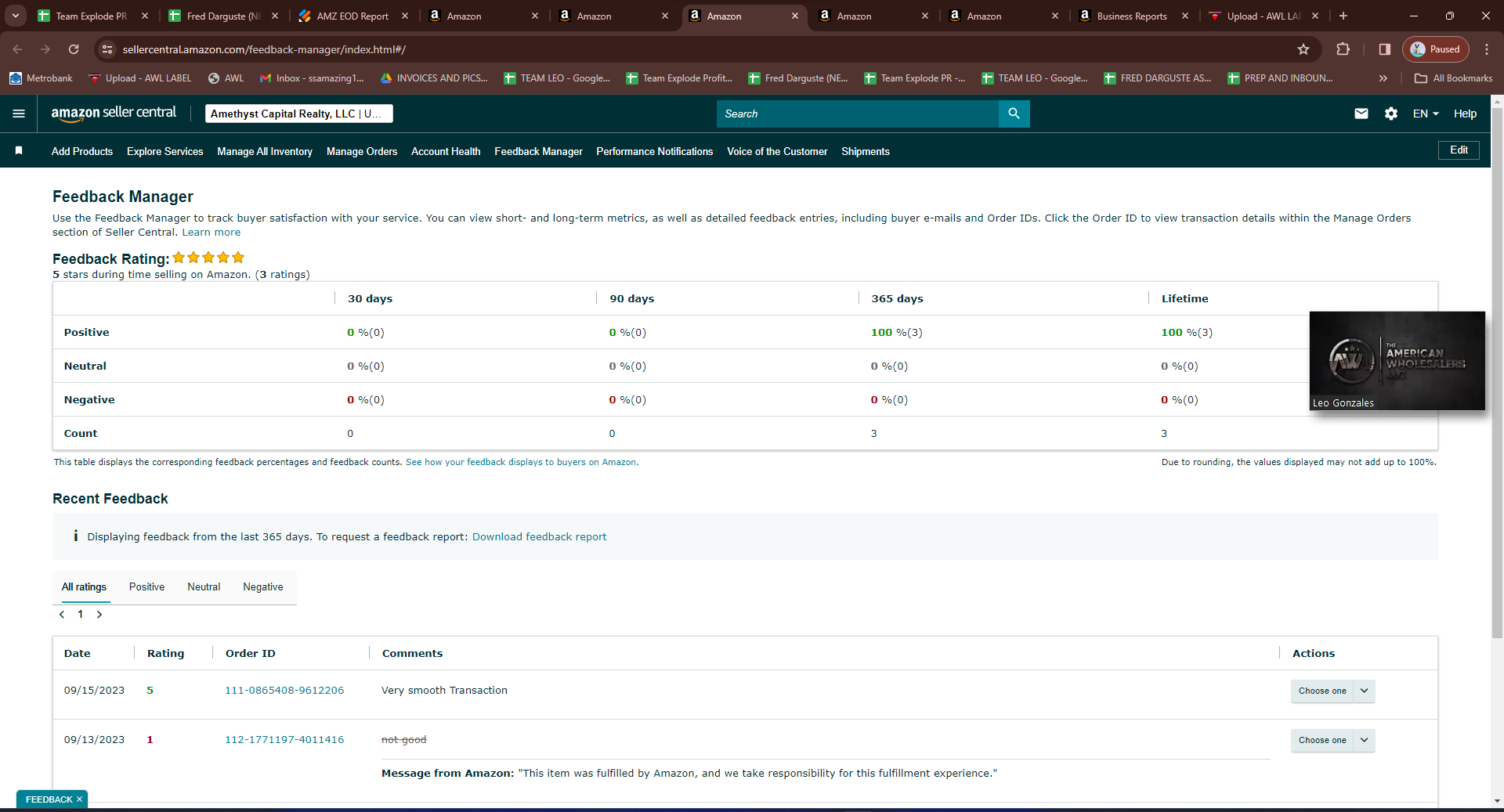
Task: Expand arrow beside Choose one for order 112-1771197-4011416
Action: (x=1365, y=740)
